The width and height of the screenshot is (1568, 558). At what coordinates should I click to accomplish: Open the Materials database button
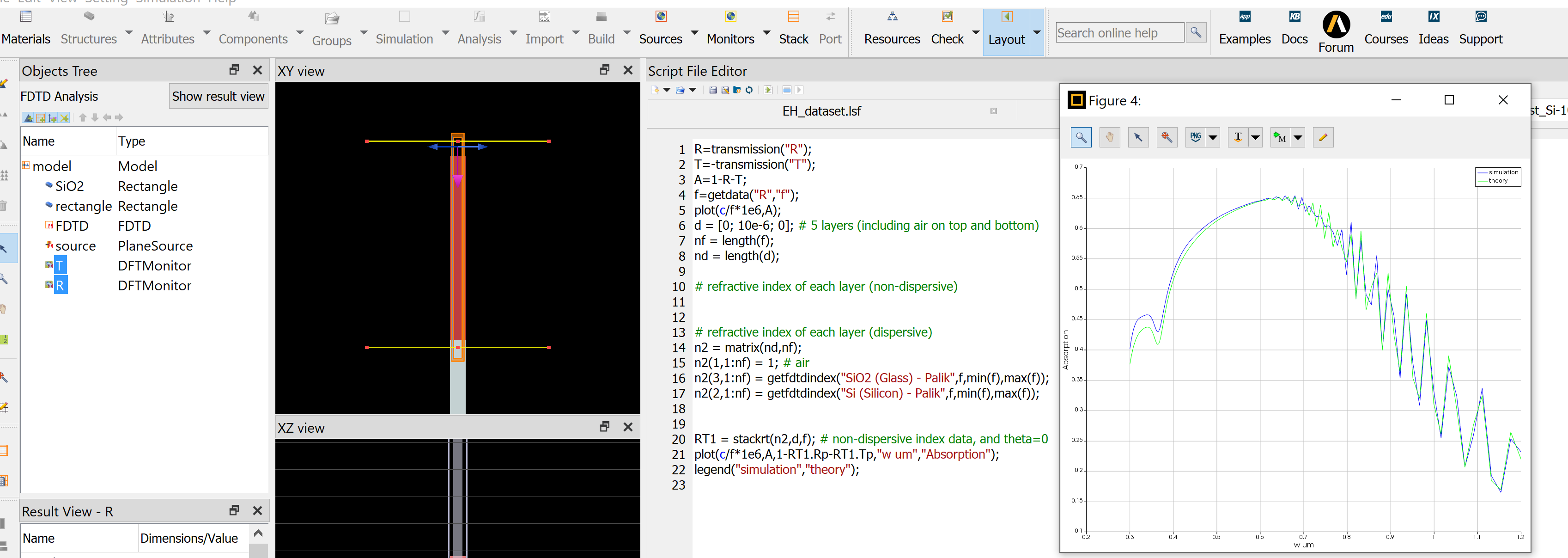pos(25,29)
